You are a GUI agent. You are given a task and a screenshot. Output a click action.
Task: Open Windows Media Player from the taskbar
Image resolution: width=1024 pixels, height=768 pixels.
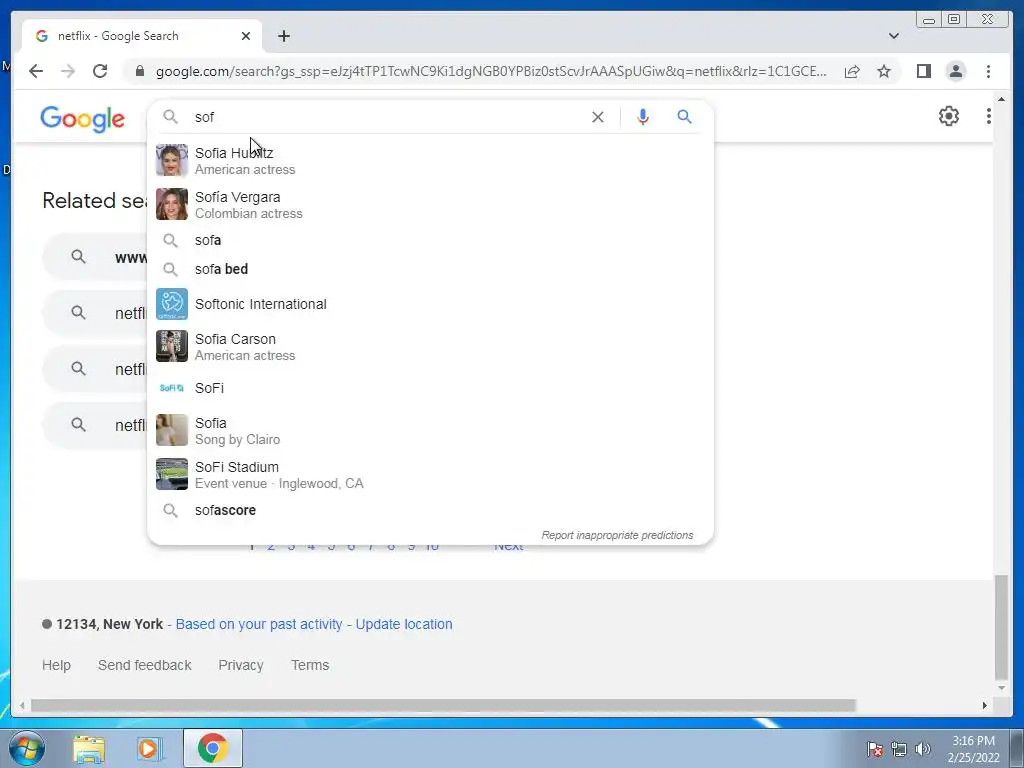coord(150,748)
